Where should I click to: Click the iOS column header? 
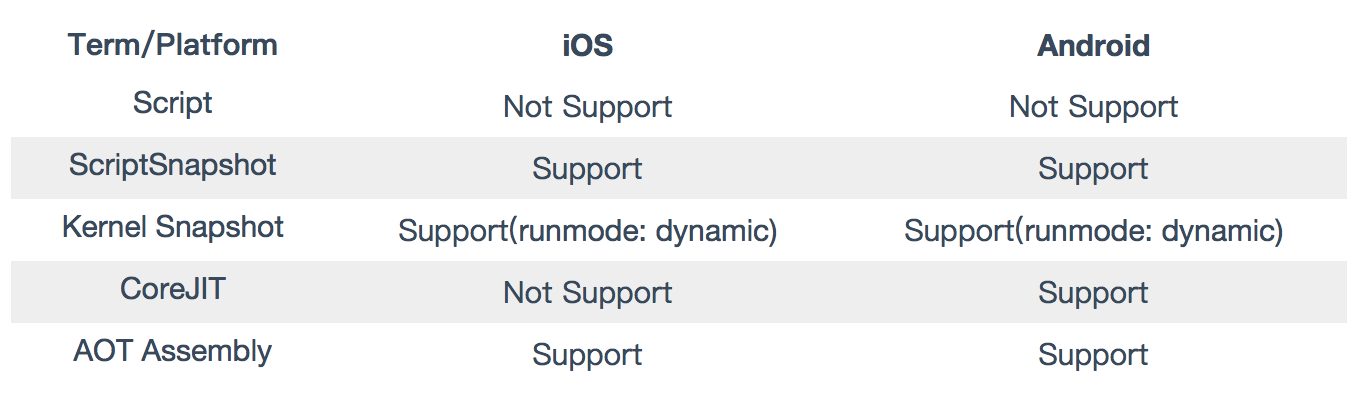[587, 46]
